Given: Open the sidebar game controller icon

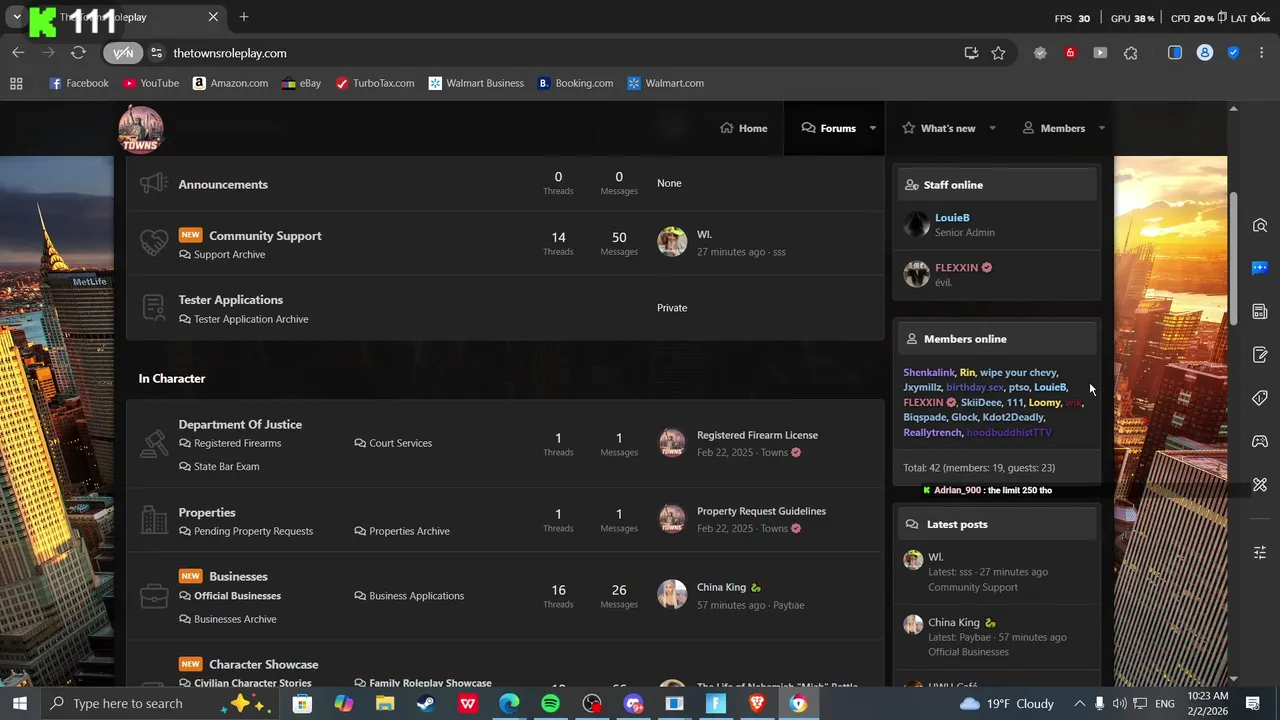Looking at the screenshot, I should tap(1260, 441).
